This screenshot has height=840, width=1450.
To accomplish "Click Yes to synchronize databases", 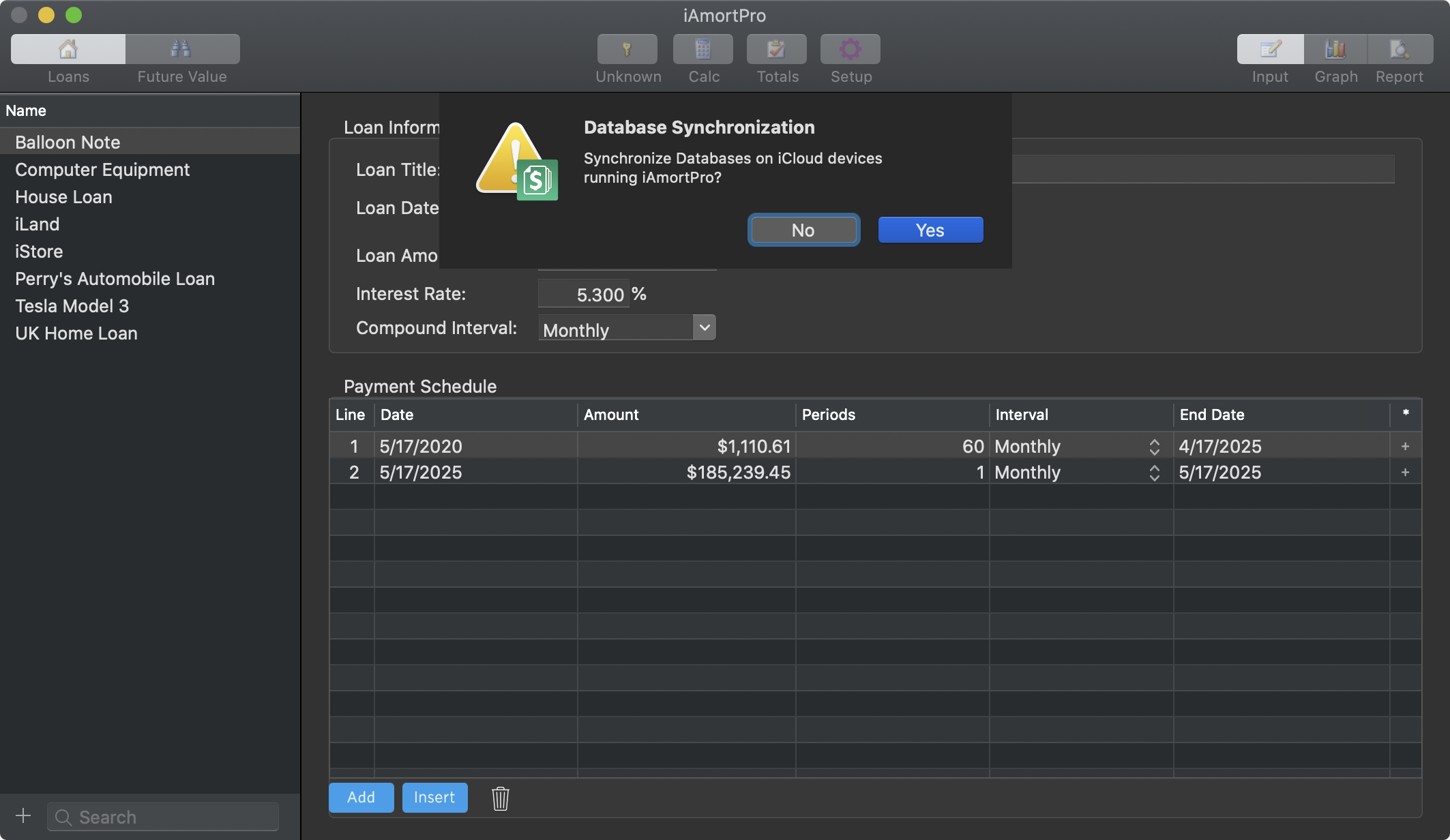I will pos(930,230).
